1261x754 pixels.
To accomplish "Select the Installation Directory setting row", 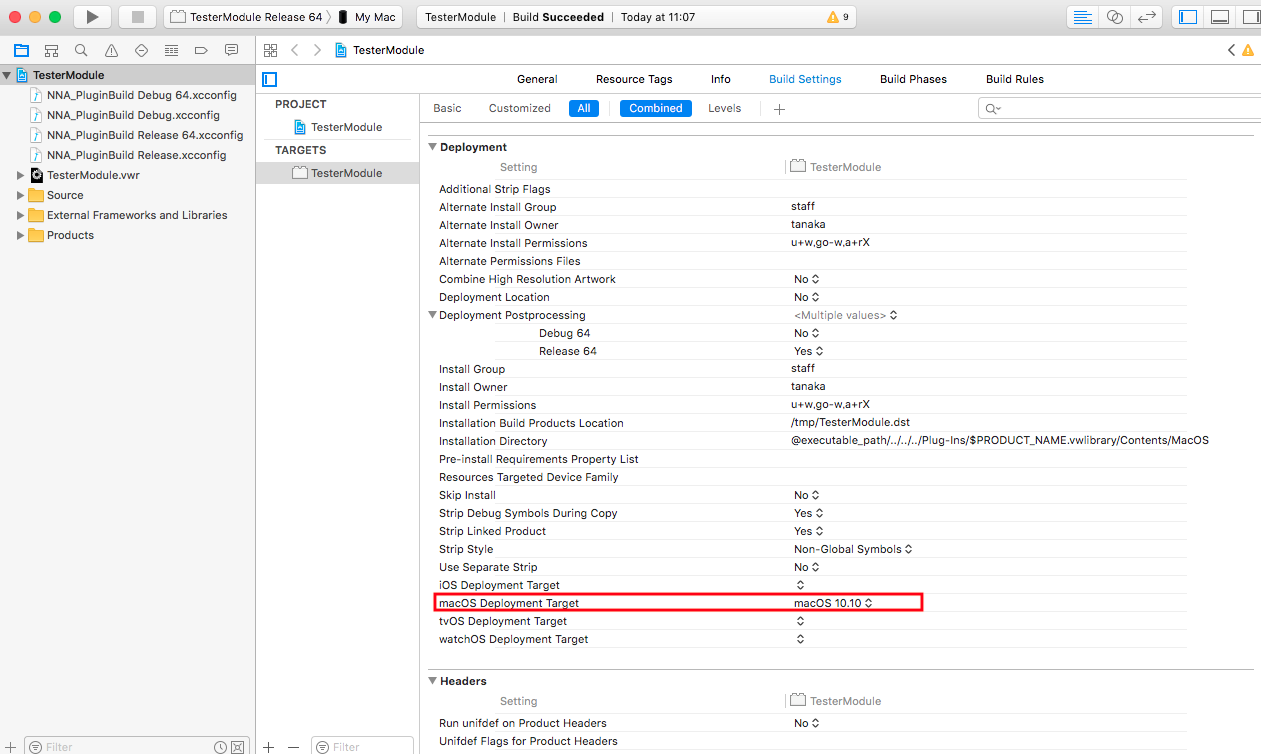I will click(812, 441).
